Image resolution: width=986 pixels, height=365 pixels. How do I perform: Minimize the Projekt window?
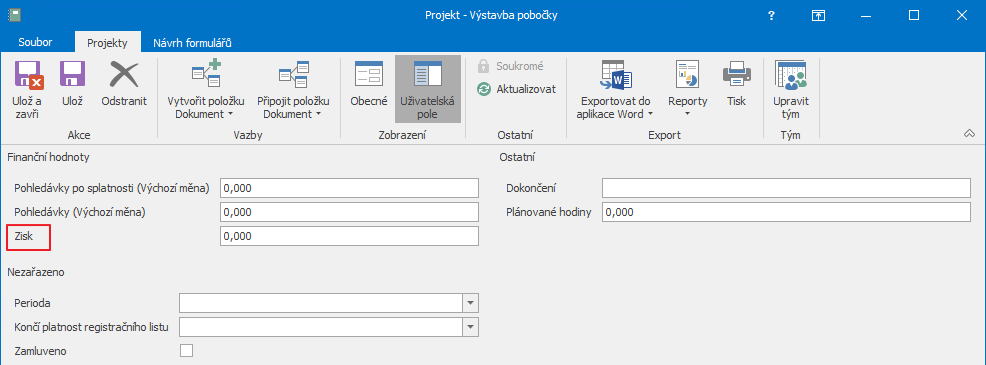[x=866, y=16]
